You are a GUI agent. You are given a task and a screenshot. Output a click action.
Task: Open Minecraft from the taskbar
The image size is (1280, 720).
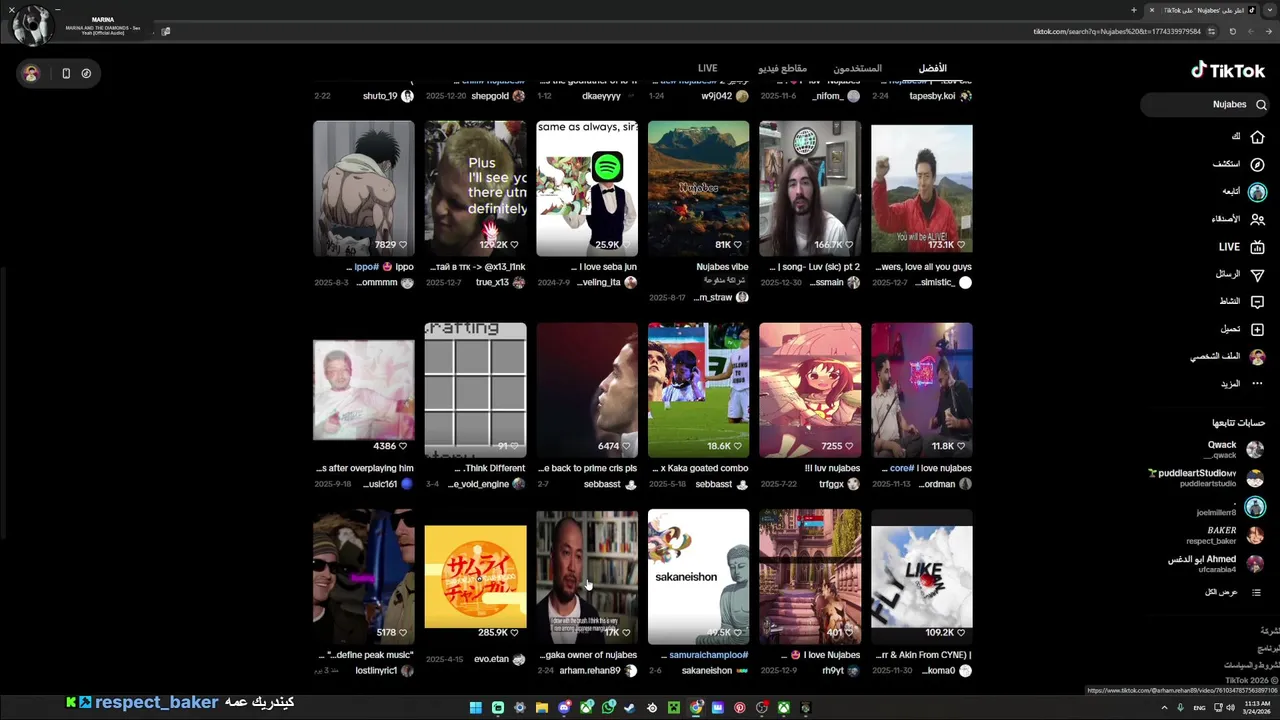[x=674, y=708]
